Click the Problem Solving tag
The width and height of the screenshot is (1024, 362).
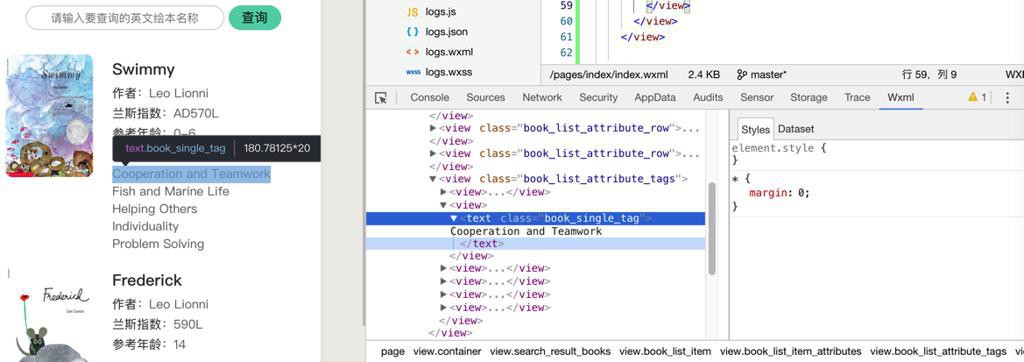tap(158, 244)
